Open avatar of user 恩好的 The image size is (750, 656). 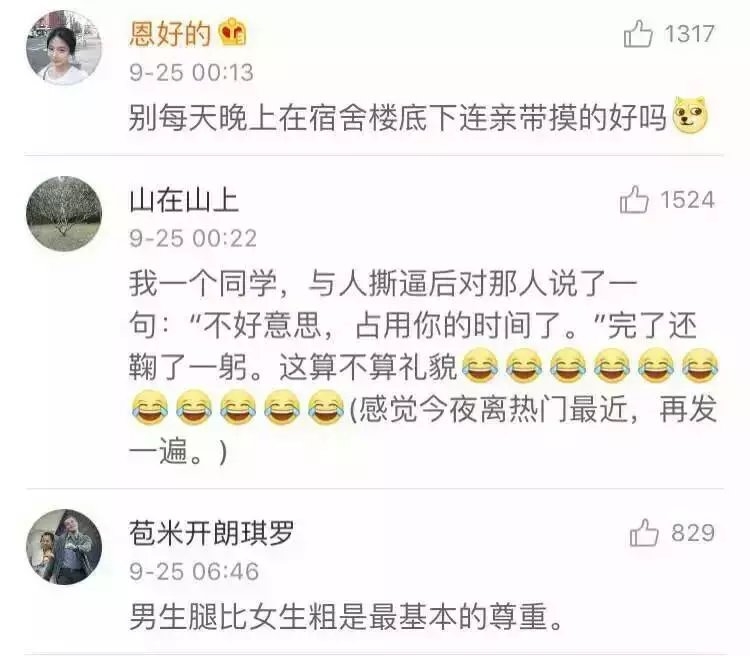click(64, 47)
